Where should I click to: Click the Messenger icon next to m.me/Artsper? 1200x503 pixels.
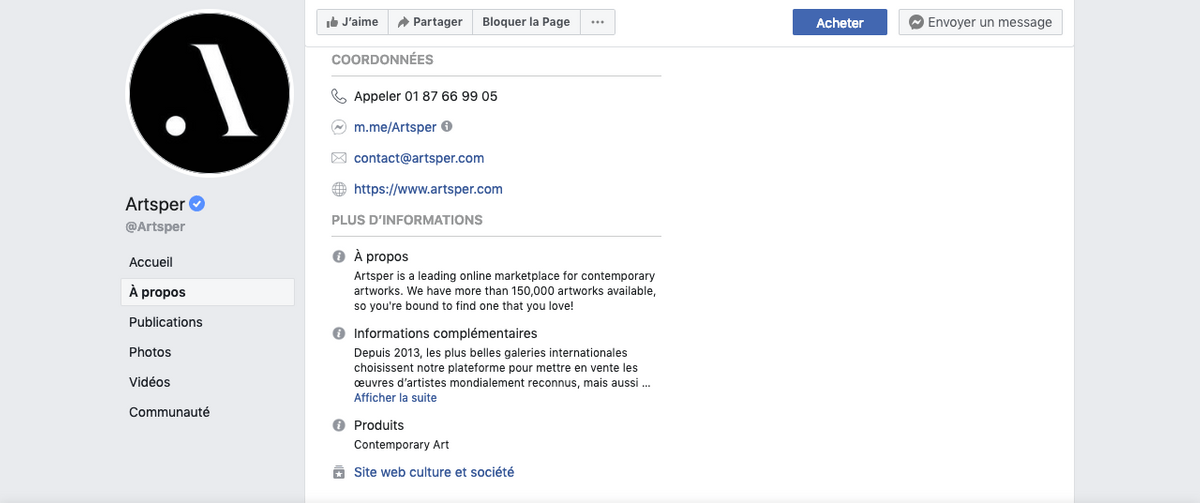[x=339, y=127]
